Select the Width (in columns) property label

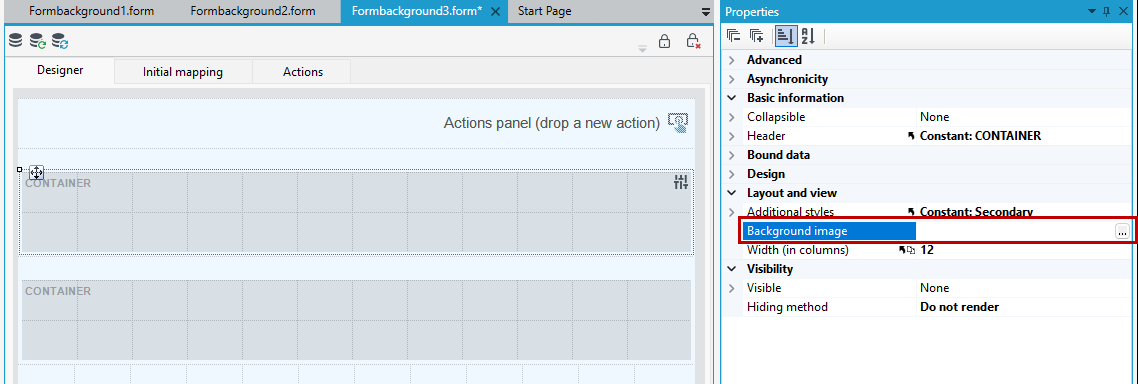[798, 250]
